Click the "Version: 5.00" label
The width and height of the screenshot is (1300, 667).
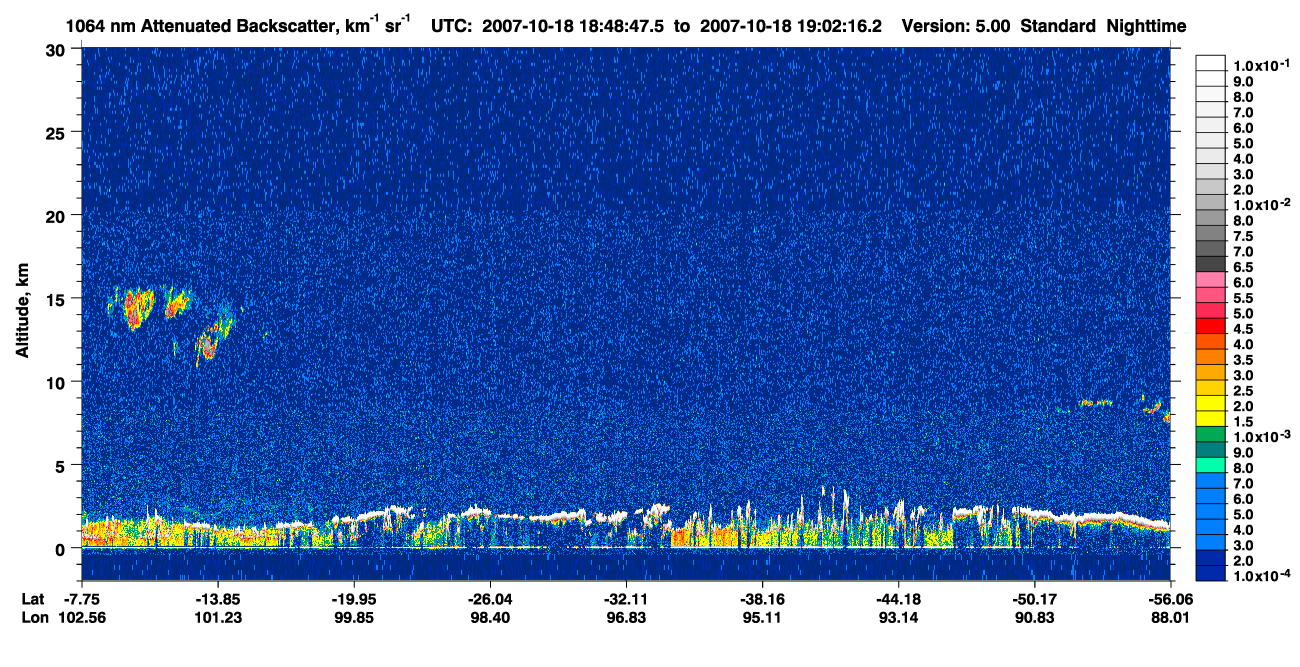956,26
